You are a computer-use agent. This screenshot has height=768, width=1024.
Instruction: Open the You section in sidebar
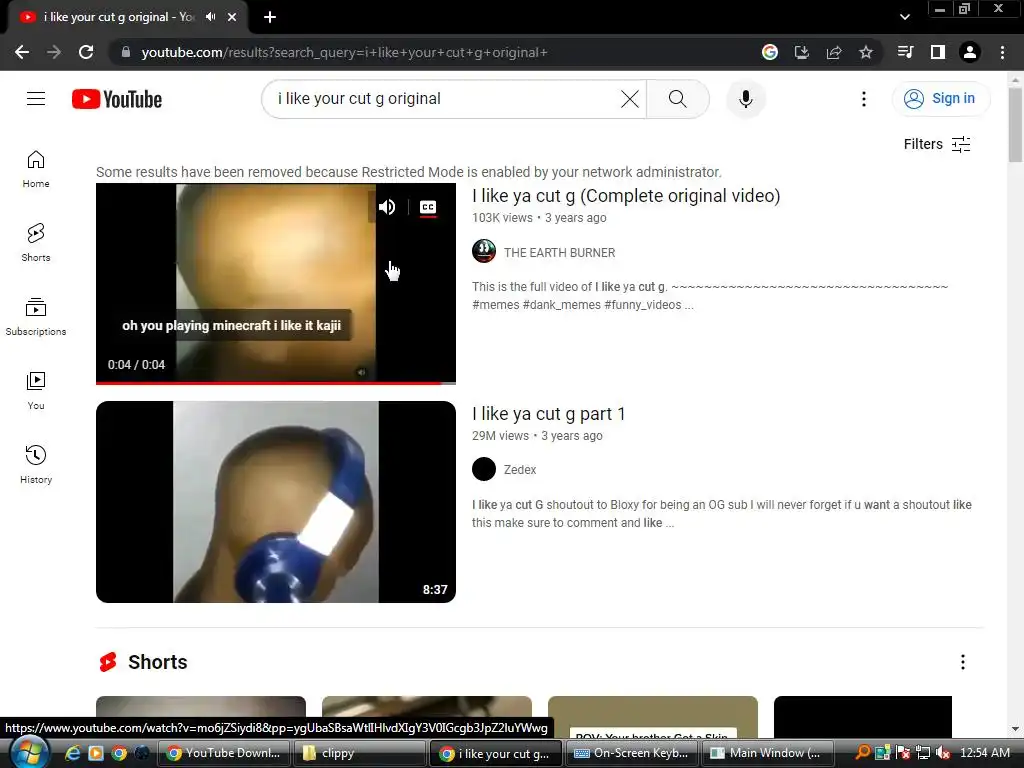pyautogui.click(x=36, y=391)
